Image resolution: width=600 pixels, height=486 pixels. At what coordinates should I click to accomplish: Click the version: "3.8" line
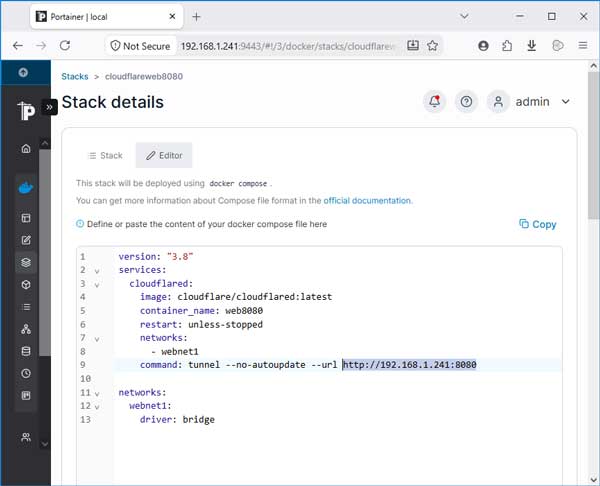click(x=156, y=256)
